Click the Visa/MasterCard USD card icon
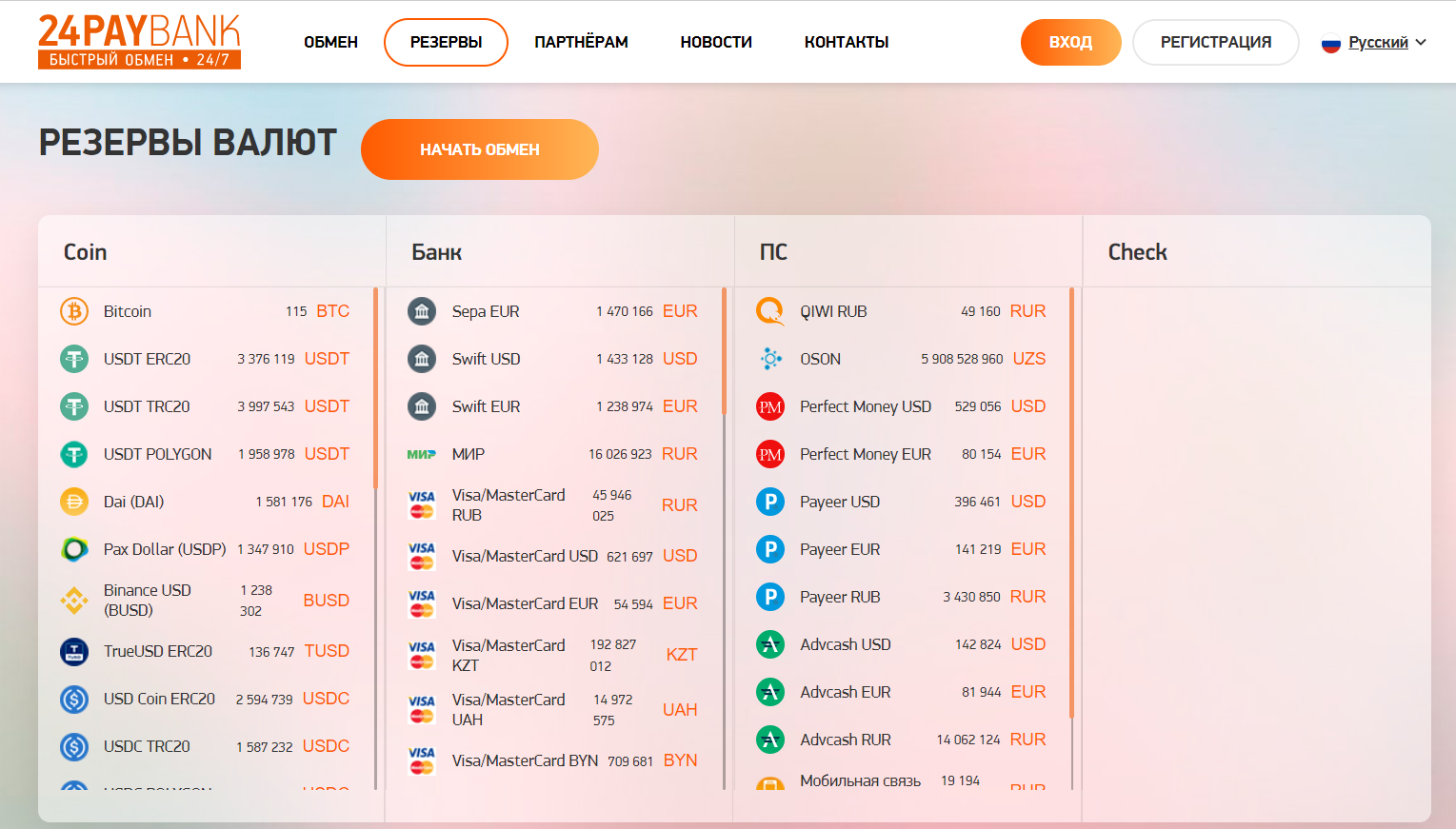The image size is (1456, 829). 422,556
